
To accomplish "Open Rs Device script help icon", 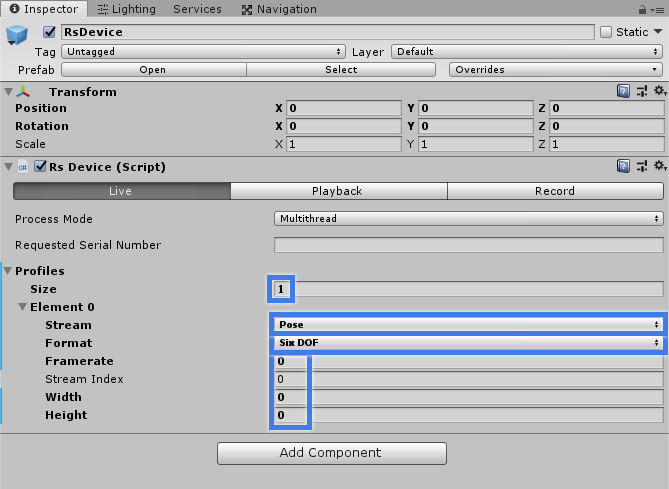I will pyautogui.click(x=623, y=166).
